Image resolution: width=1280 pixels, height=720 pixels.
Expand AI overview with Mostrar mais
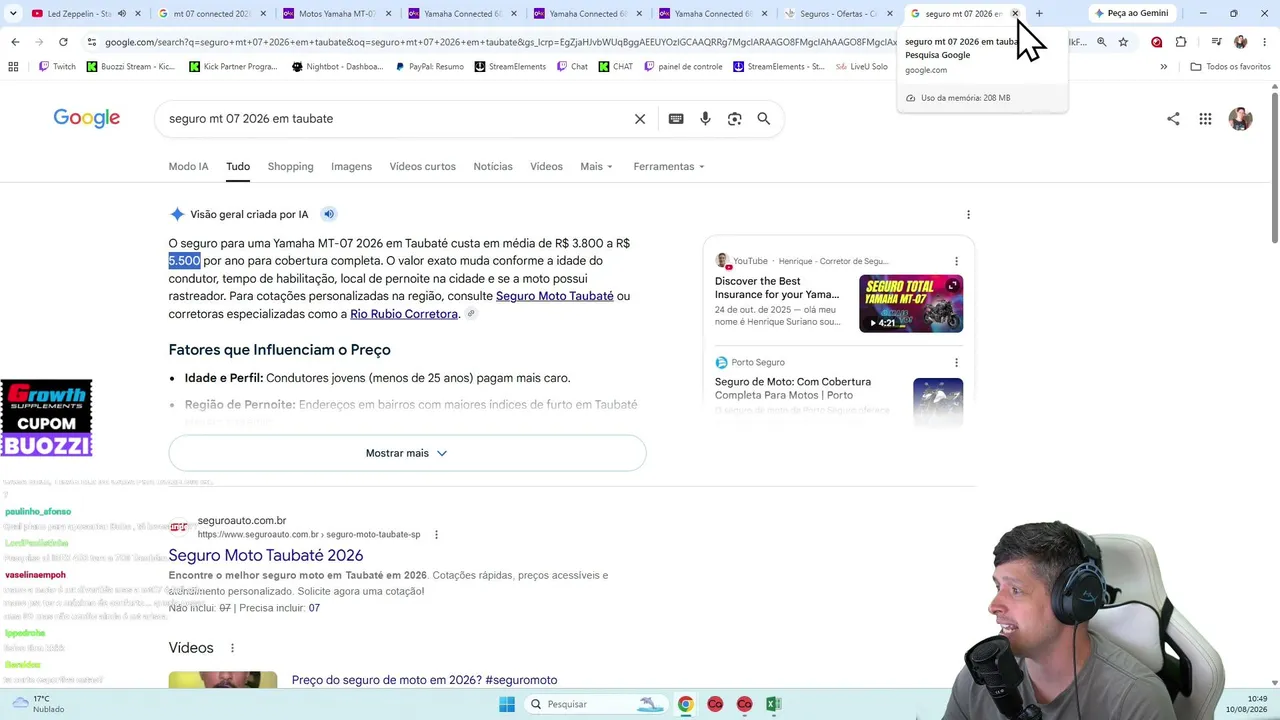click(407, 453)
